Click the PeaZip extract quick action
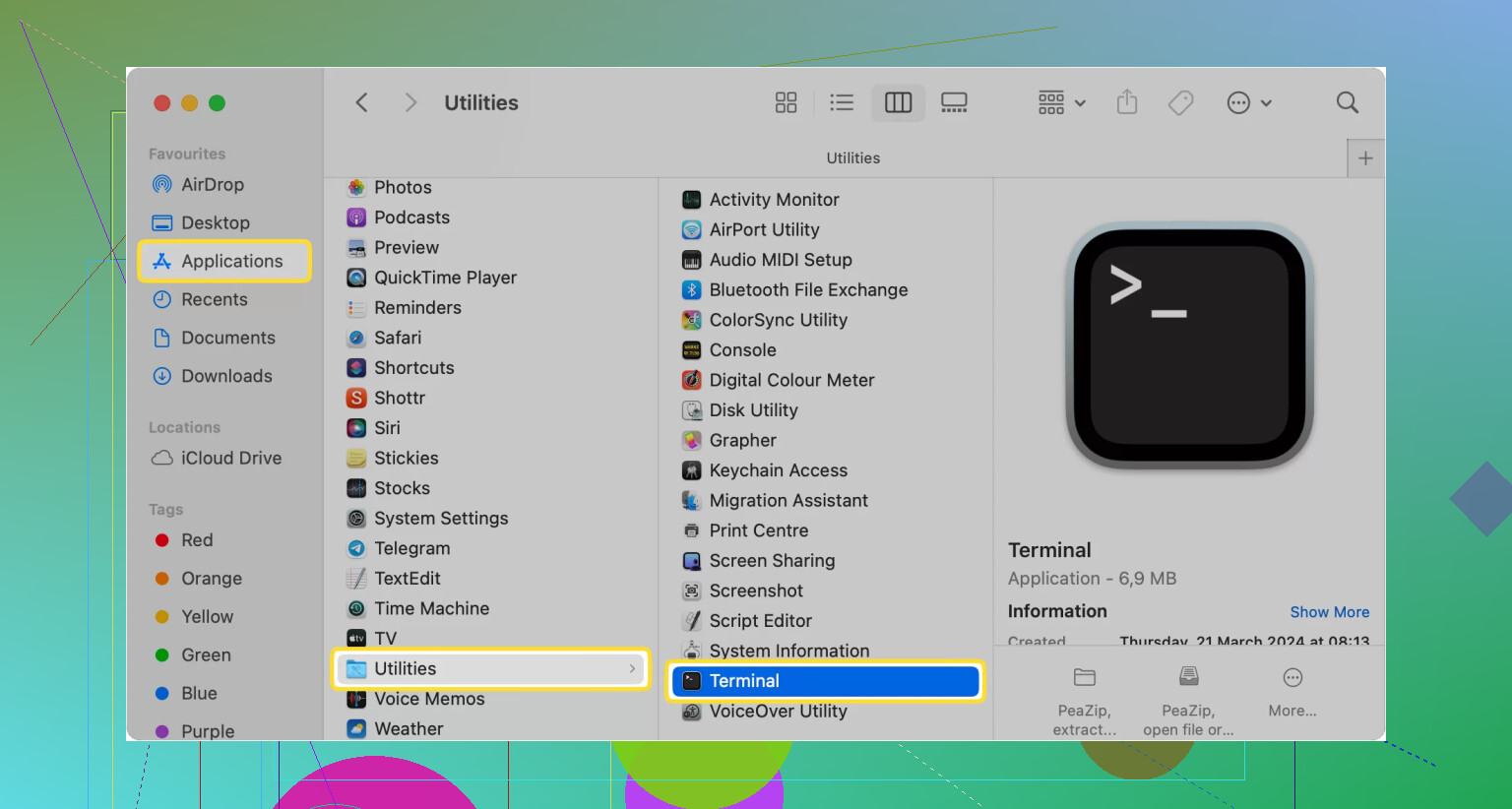This screenshot has height=809, width=1512. tap(1085, 702)
